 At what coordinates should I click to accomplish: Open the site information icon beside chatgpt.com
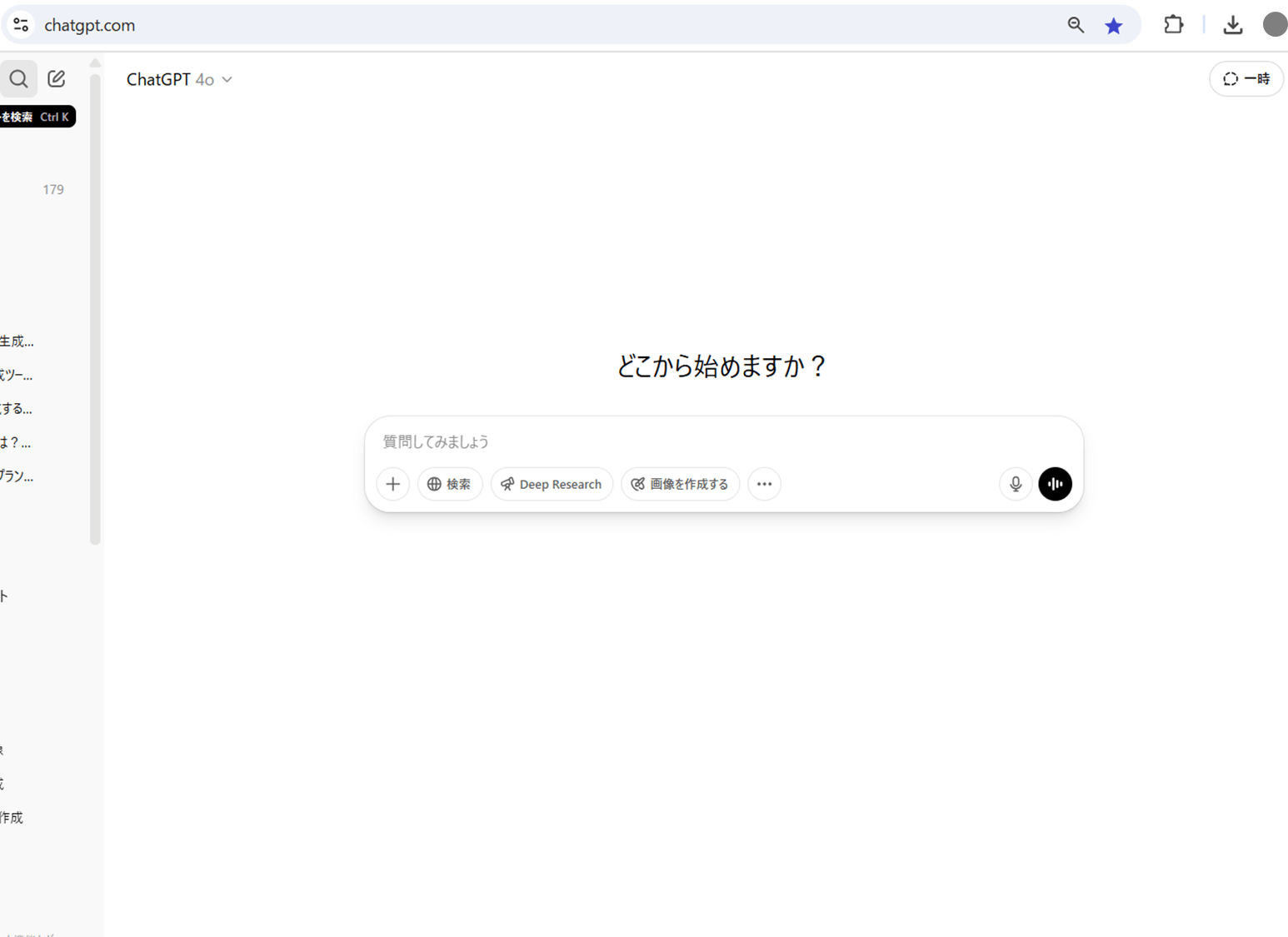point(21,25)
